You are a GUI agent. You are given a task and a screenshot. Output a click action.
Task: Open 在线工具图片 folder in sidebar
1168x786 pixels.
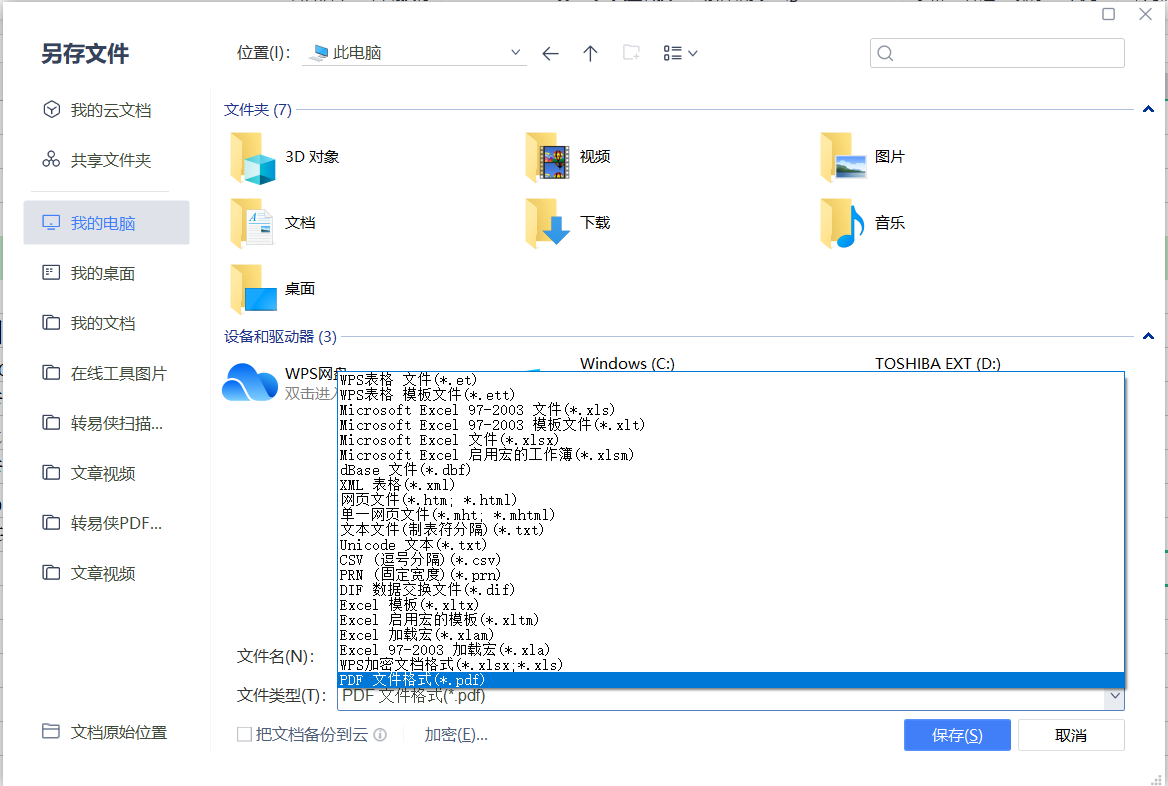[x=107, y=373]
